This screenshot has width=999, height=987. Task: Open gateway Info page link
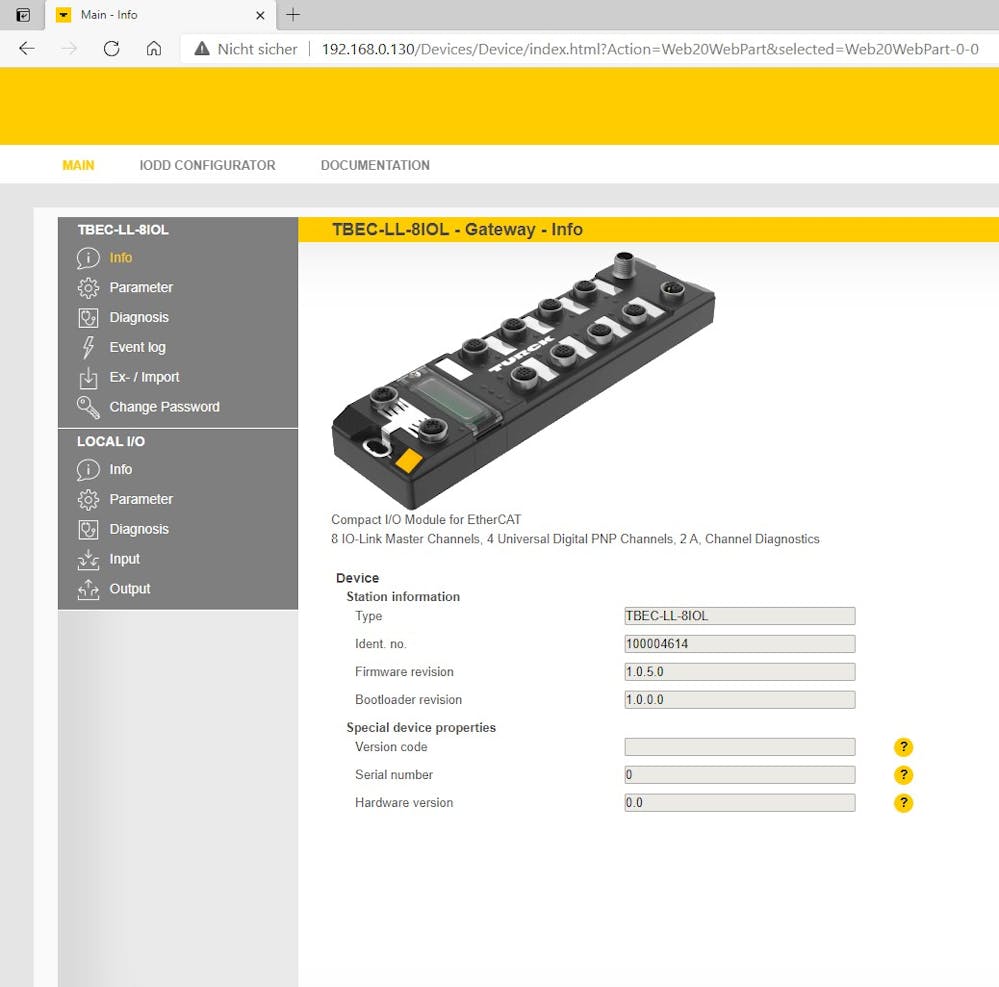(121, 258)
